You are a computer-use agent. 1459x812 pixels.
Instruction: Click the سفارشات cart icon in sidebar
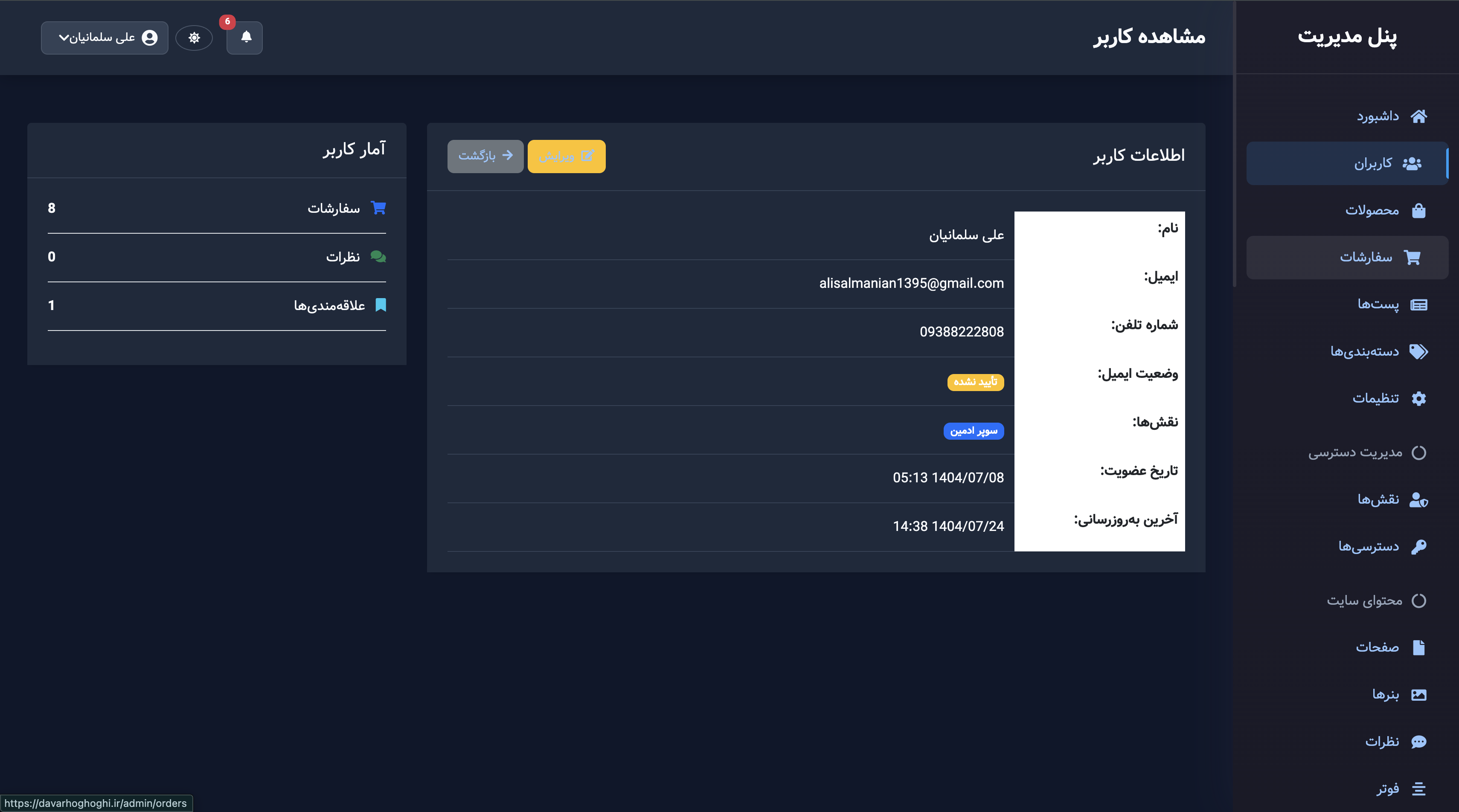tap(1412, 257)
